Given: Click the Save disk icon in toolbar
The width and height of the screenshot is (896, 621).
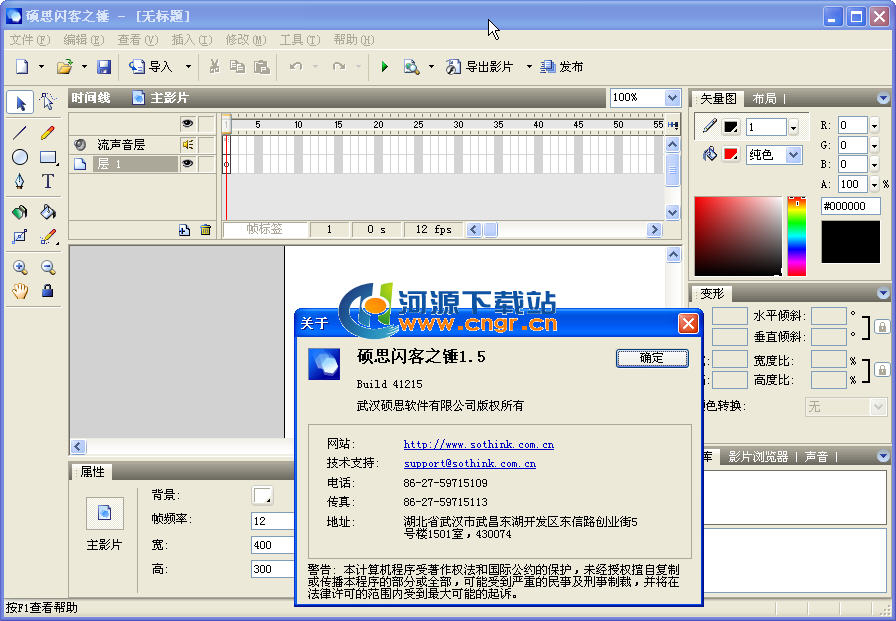Looking at the screenshot, I should (x=104, y=67).
